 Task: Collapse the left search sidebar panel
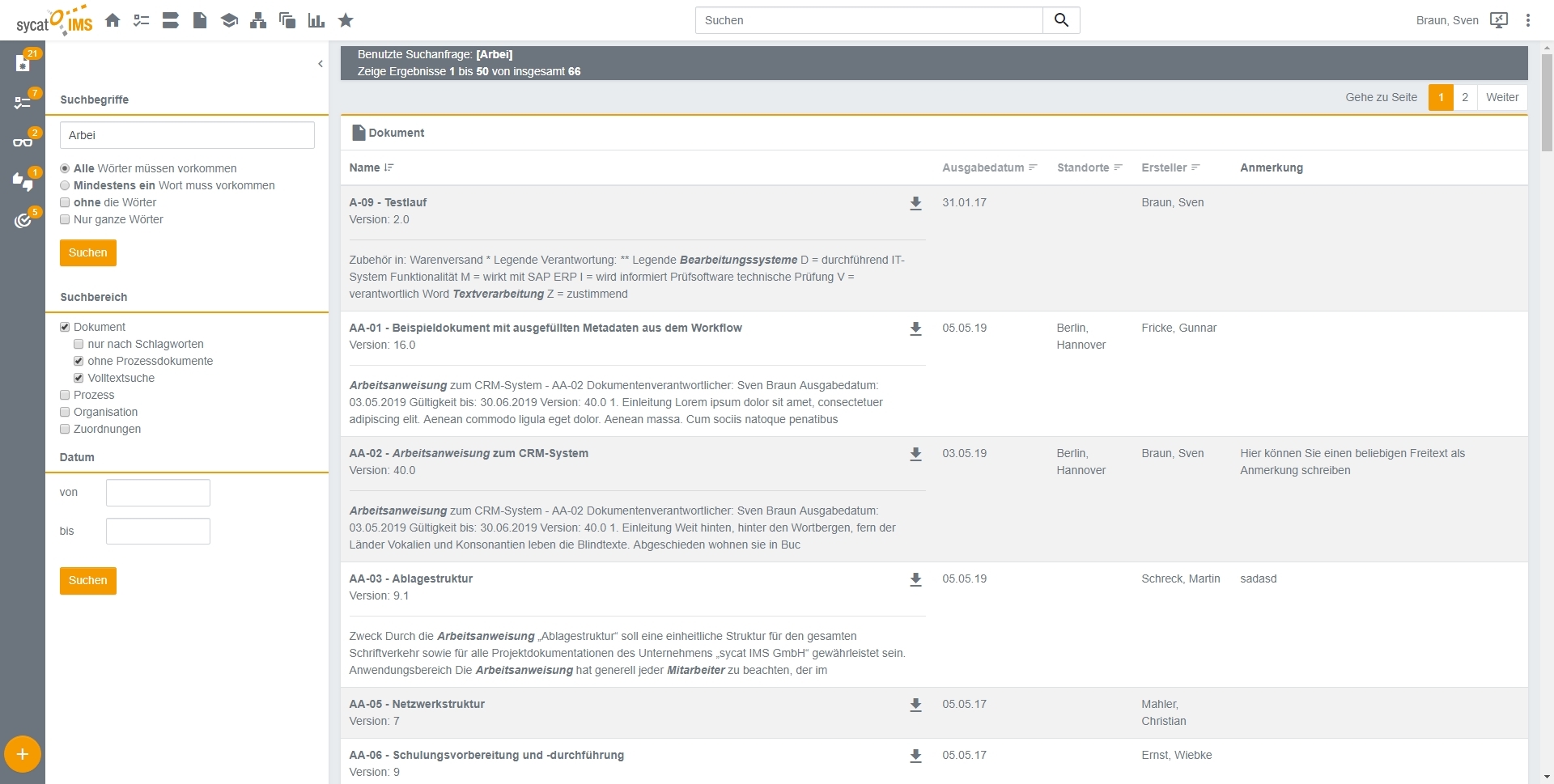click(x=321, y=64)
